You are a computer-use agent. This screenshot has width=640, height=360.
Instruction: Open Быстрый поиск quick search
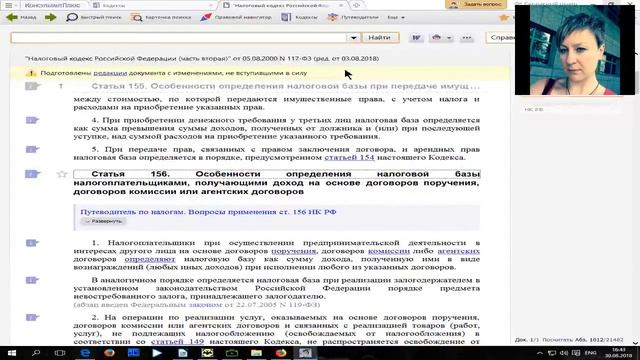(x=94, y=17)
